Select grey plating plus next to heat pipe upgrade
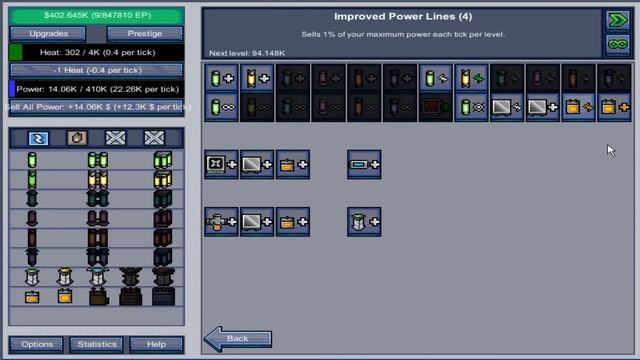 pos(257,222)
